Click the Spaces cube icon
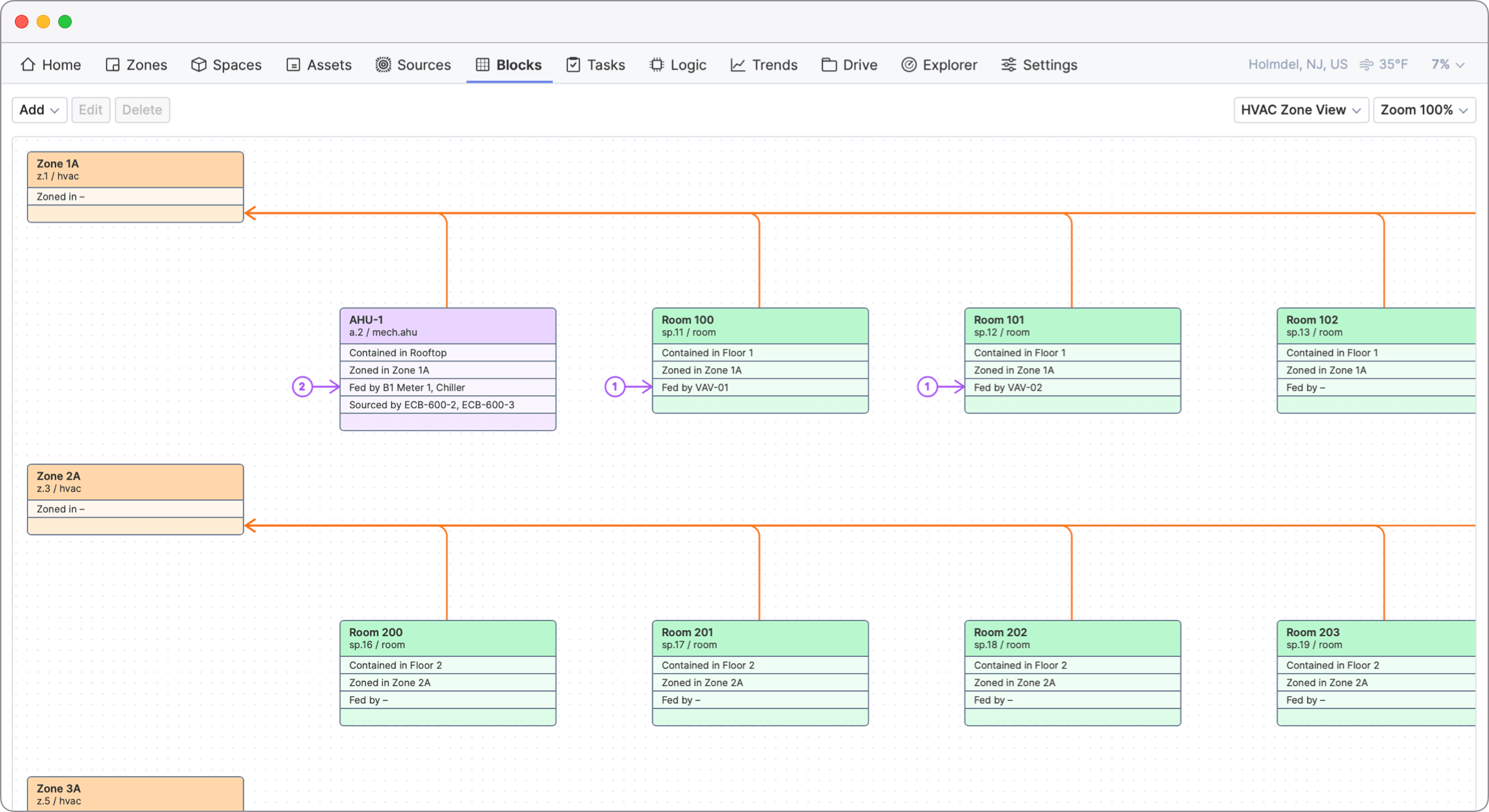 198,65
